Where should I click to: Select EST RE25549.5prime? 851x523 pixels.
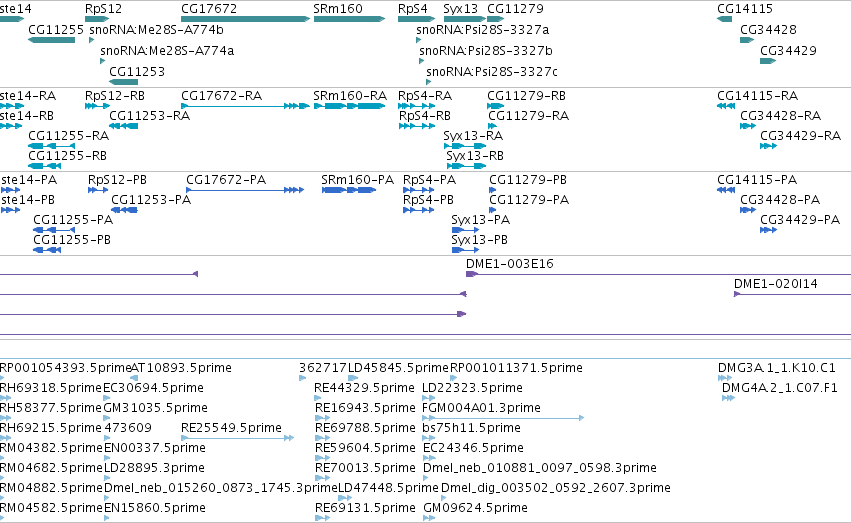coord(238,438)
